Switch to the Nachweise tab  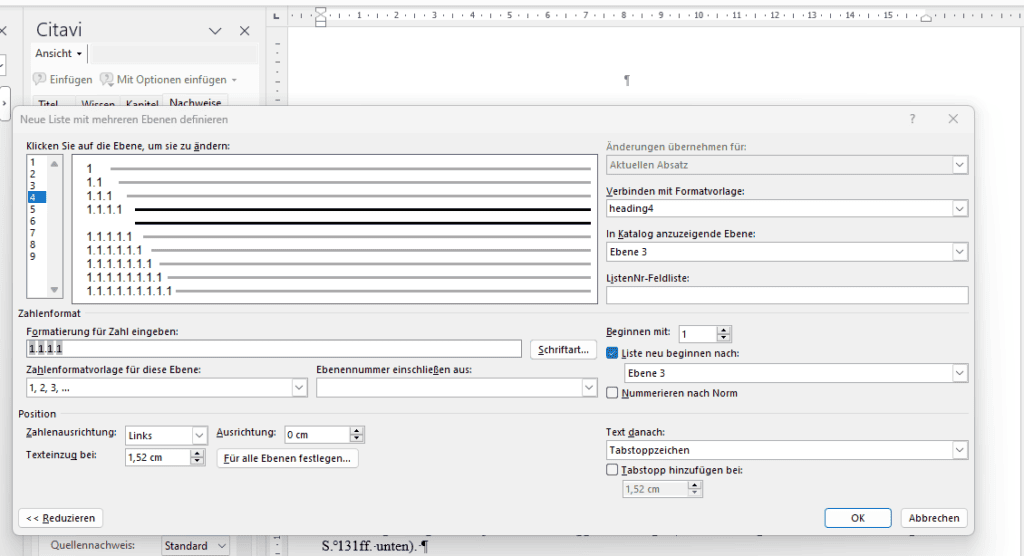(195, 102)
